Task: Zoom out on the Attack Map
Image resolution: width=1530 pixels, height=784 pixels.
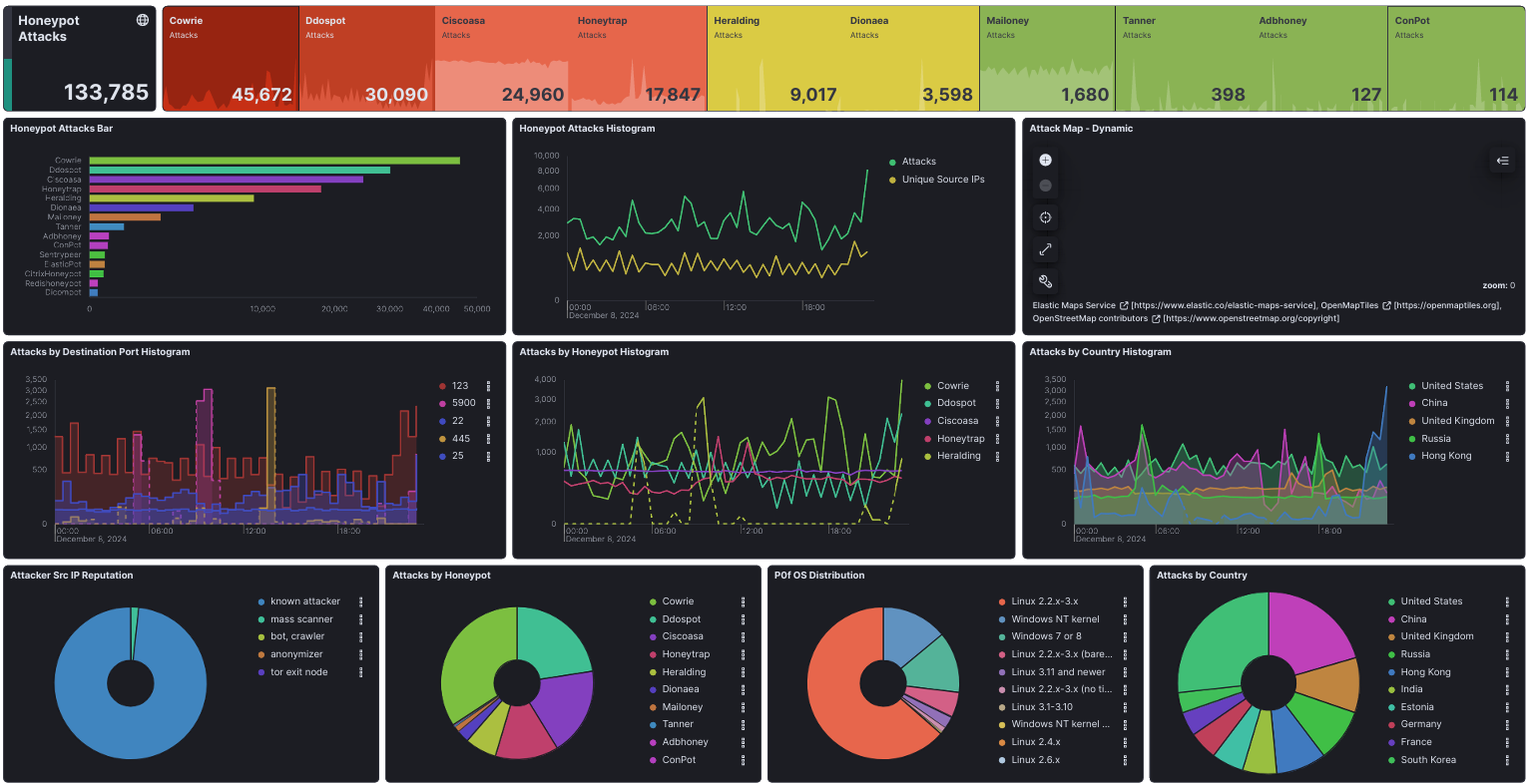Action: [x=1045, y=186]
